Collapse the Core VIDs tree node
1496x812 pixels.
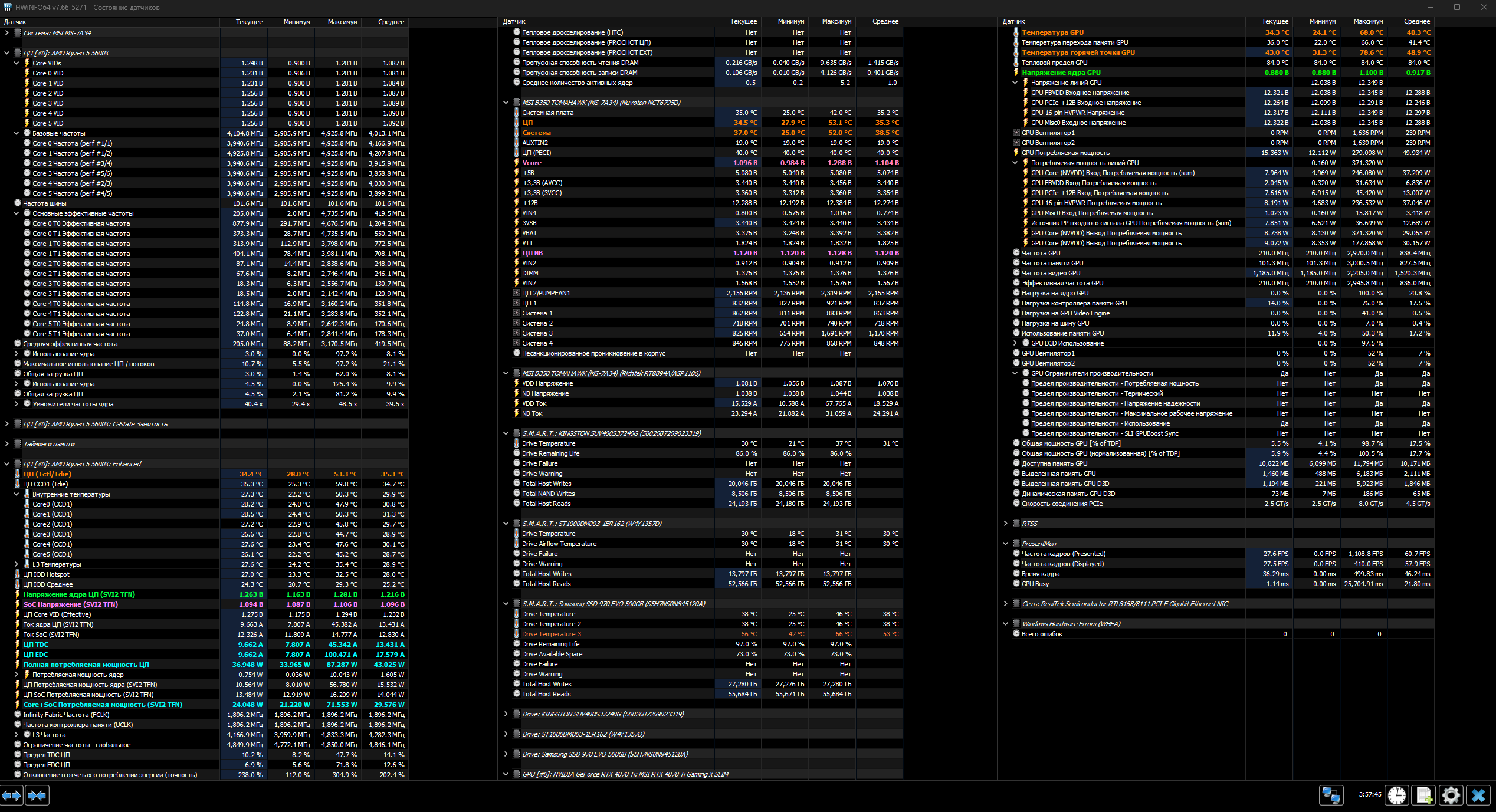pos(17,63)
